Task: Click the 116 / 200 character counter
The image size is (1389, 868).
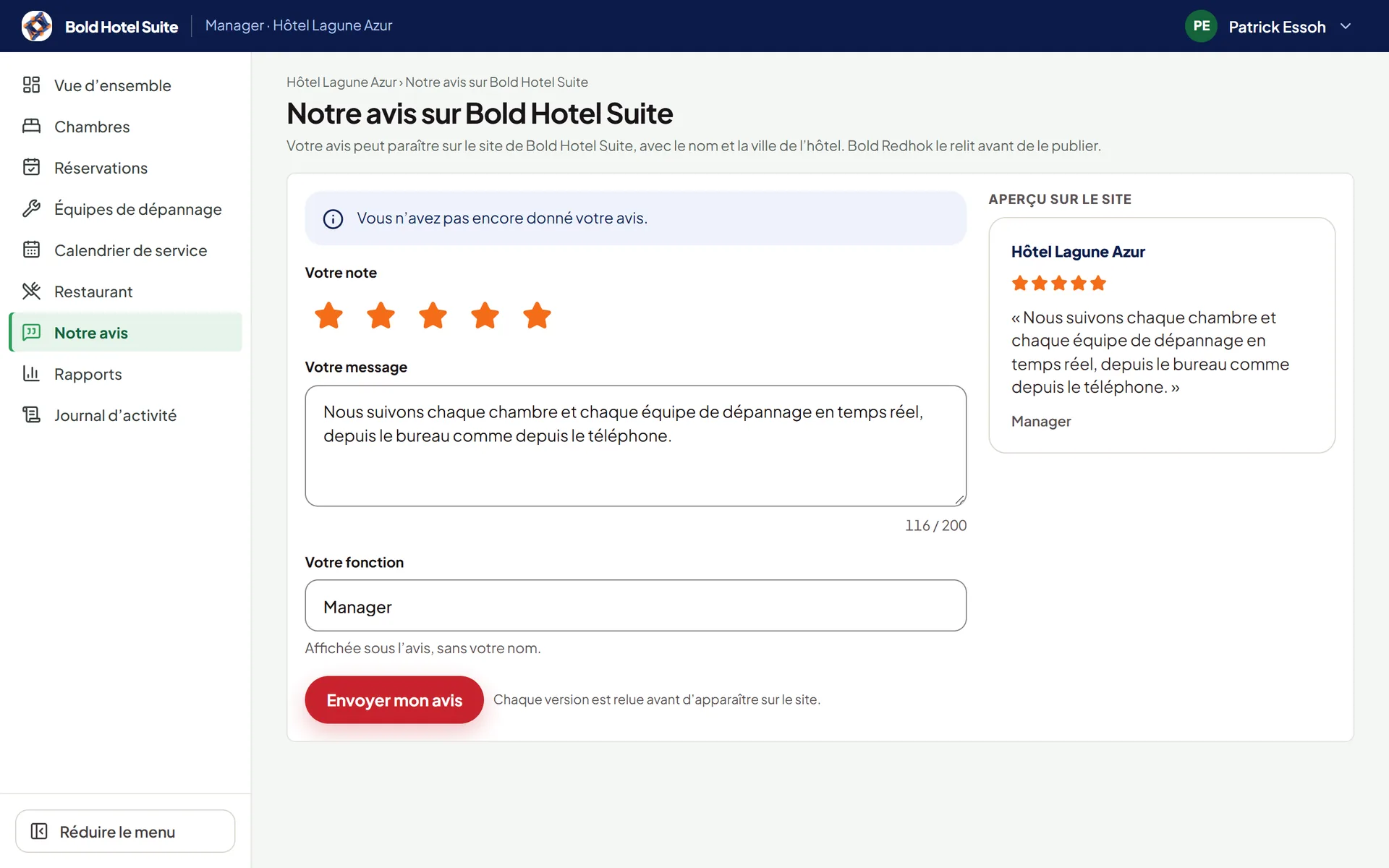Action: 935,526
